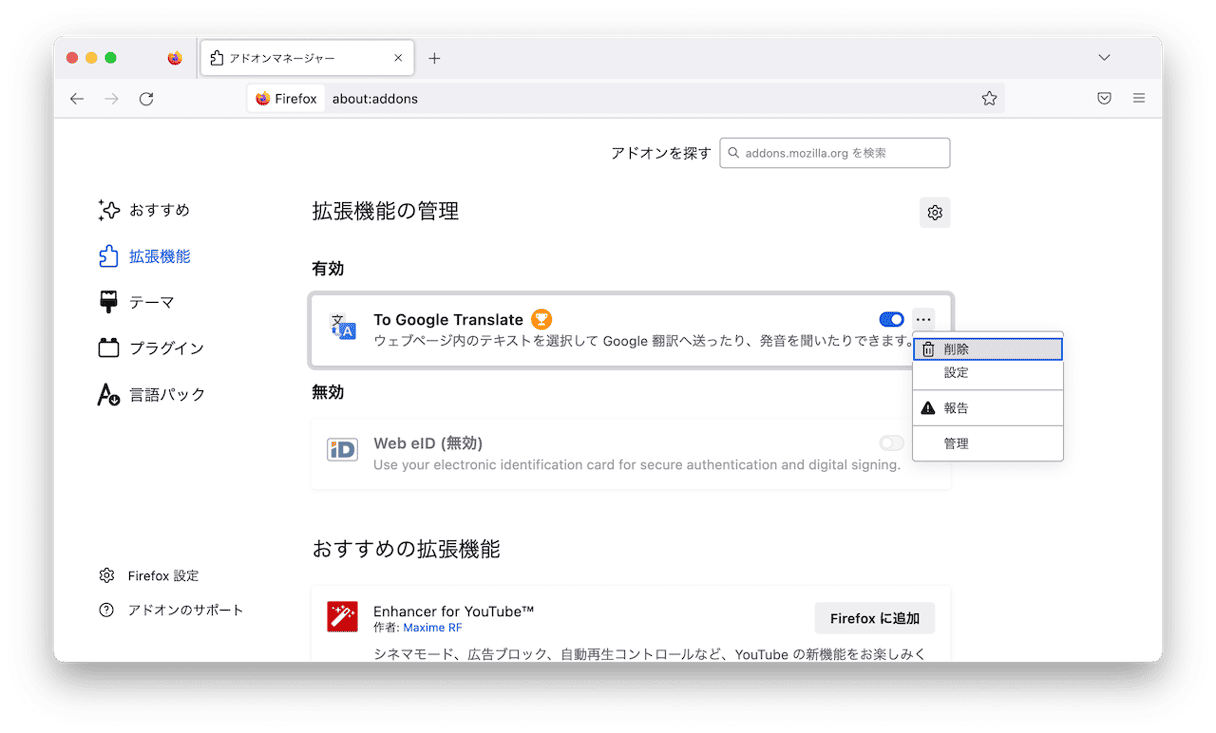The image size is (1216, 733).
Task: Click the To Google Translate extension icon
Action: (343, 328)
